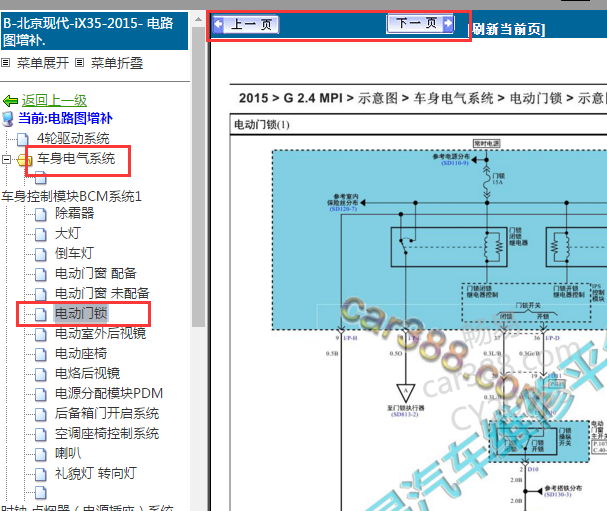Viewport: 607px width, 511px height.
Task: Click the SD120-7 reference link in diagram
Action: 343,209
